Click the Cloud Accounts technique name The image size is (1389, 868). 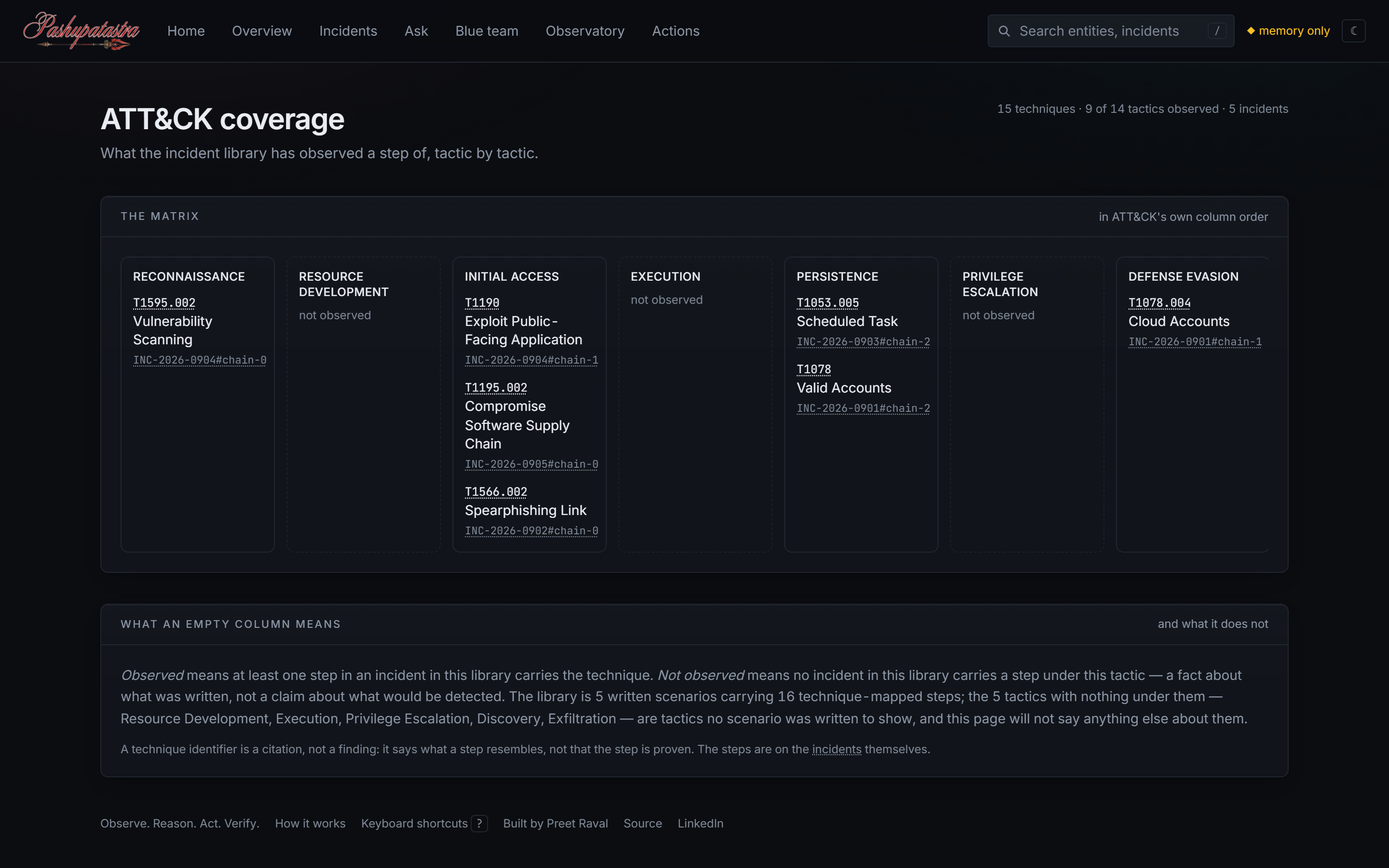point(1178,322)
